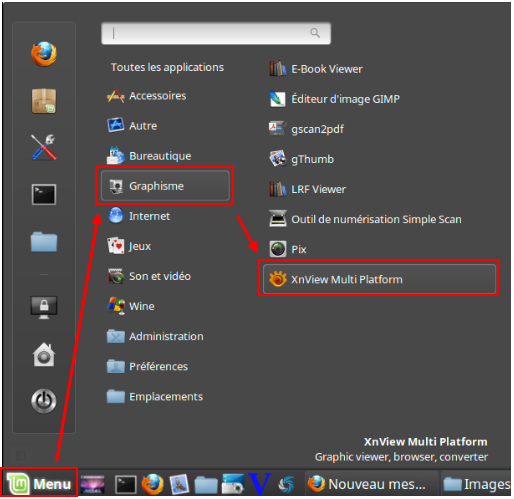
Task: Switch to the Images window in the taskbar
Action: [476, 484]
